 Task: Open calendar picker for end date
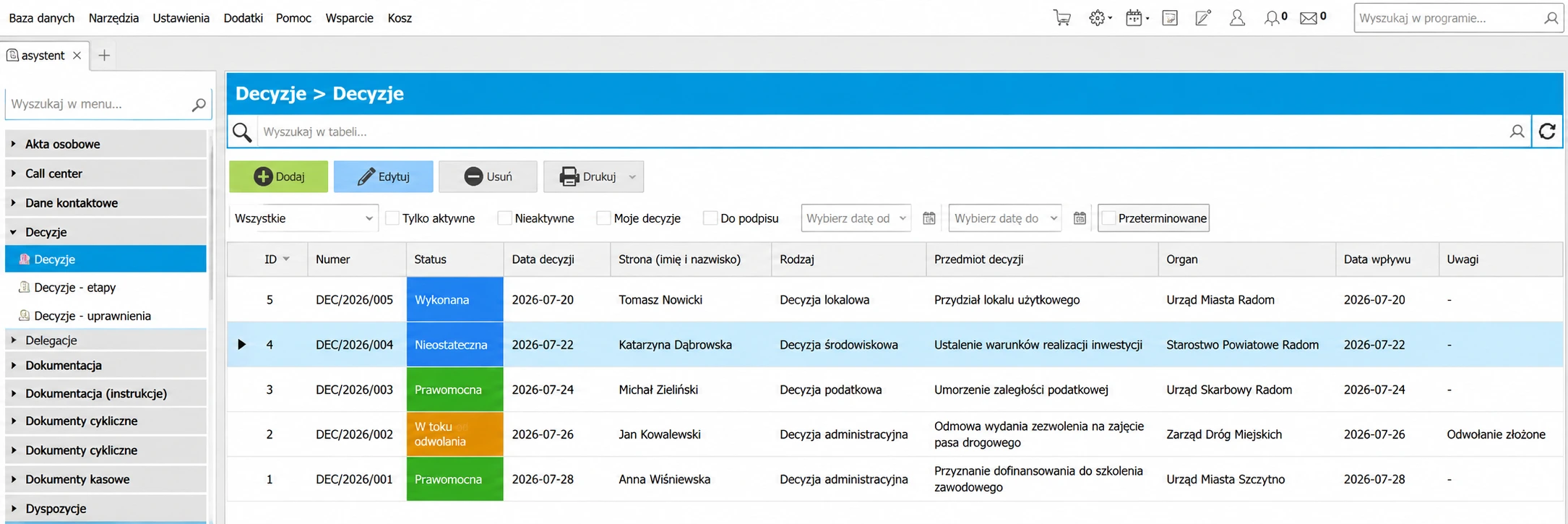coord(1080,218)
